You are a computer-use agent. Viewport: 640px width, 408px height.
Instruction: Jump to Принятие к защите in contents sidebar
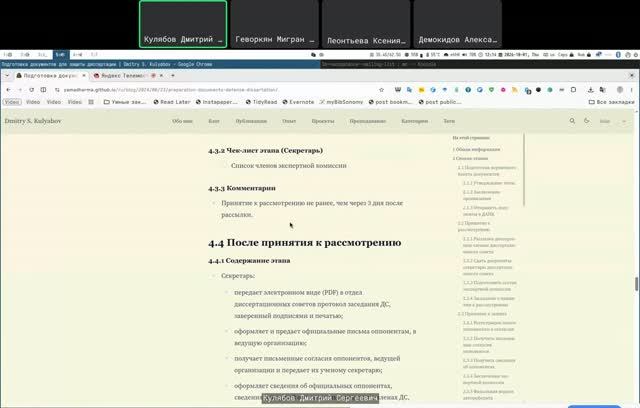(x=482, y=314)
